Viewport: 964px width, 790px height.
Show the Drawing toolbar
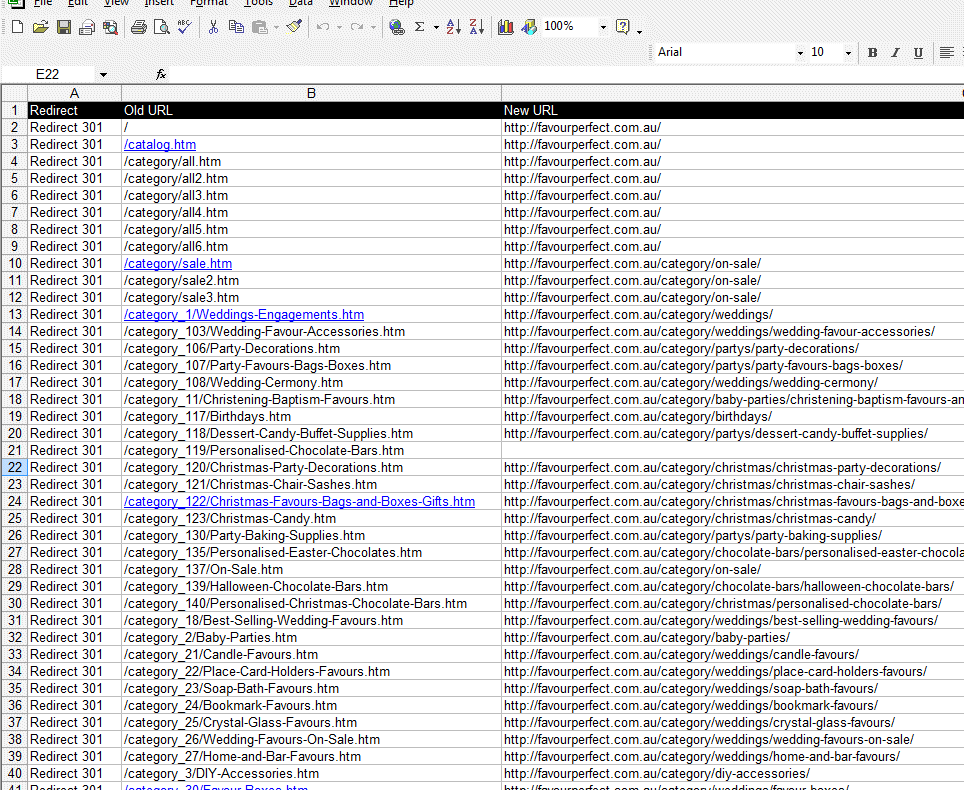pos(529,27)
